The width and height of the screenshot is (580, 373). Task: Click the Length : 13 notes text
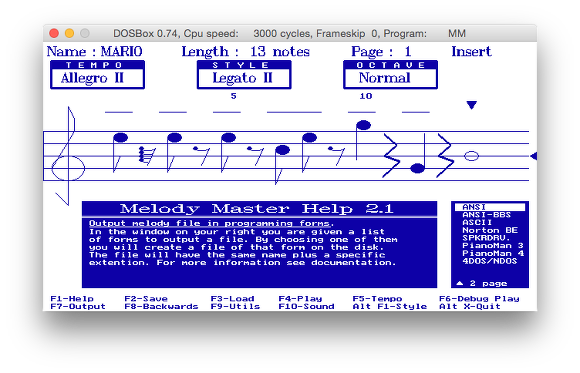pyautogui.click(x=245, y=51)
